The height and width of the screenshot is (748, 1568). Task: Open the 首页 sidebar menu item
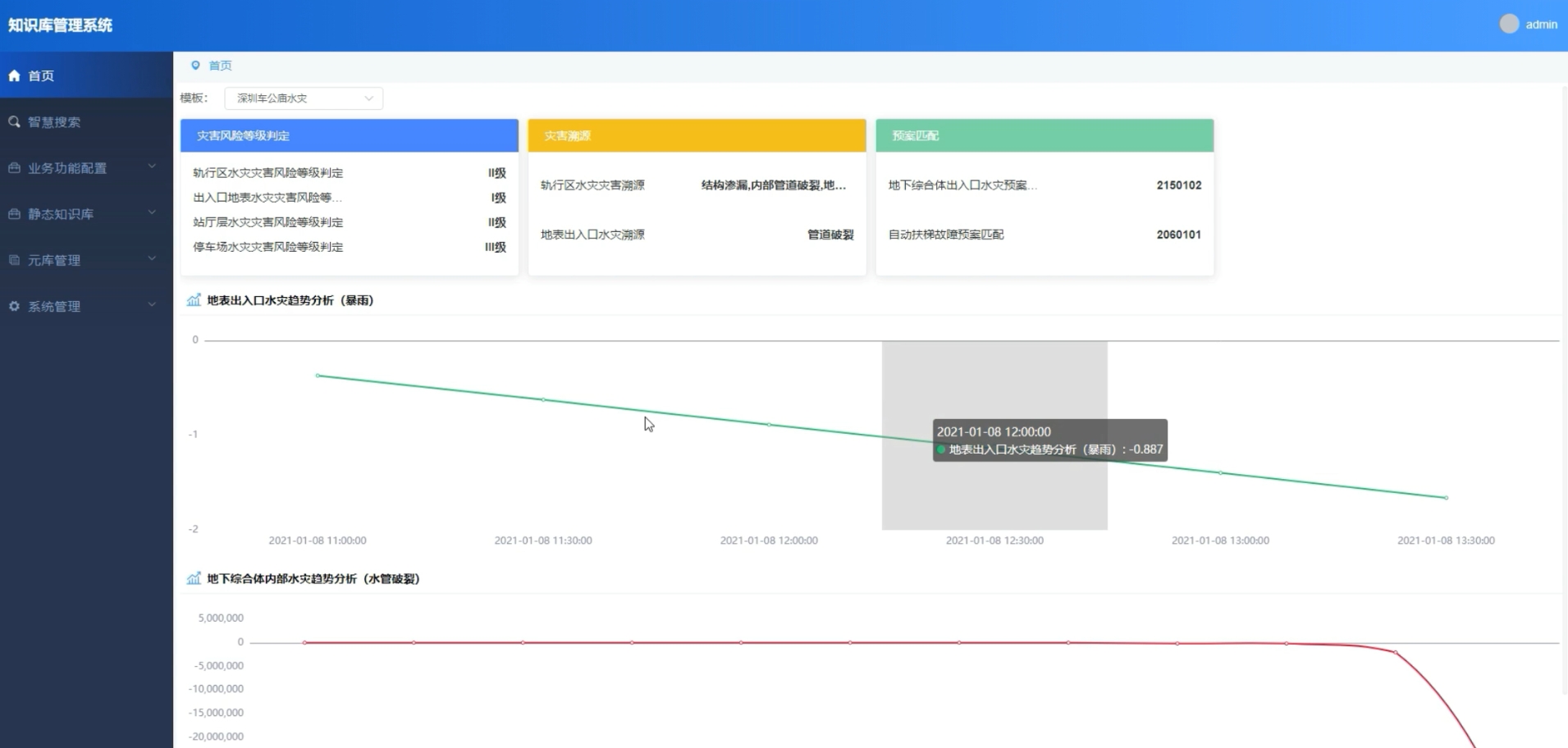click(86, 75)
